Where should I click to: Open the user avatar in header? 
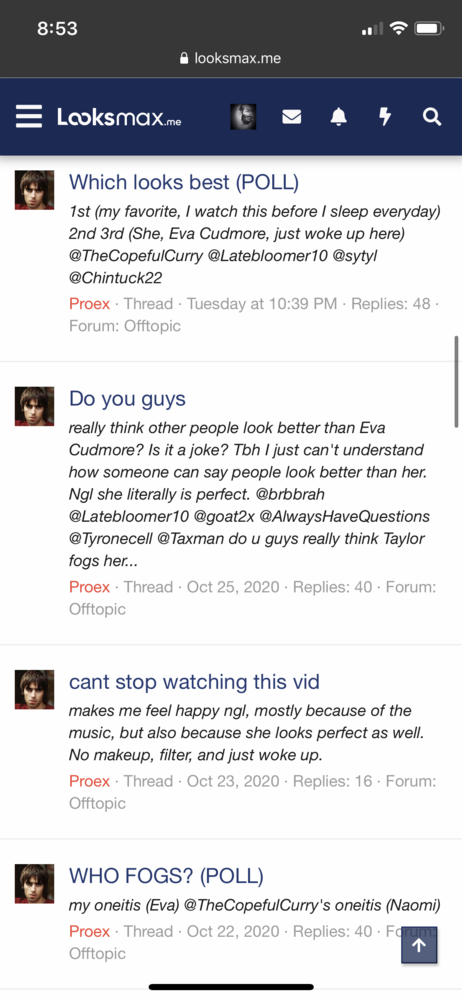[243, 117]
